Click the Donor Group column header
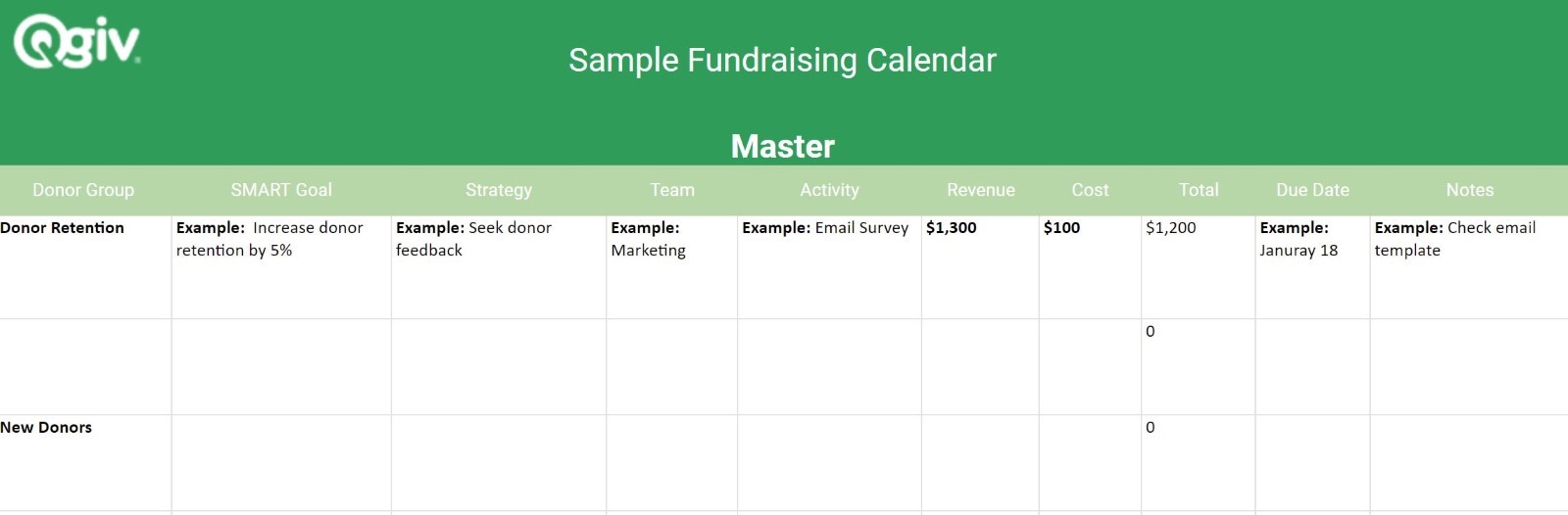This screenshot has height=515, width=1568. [83, 190]
